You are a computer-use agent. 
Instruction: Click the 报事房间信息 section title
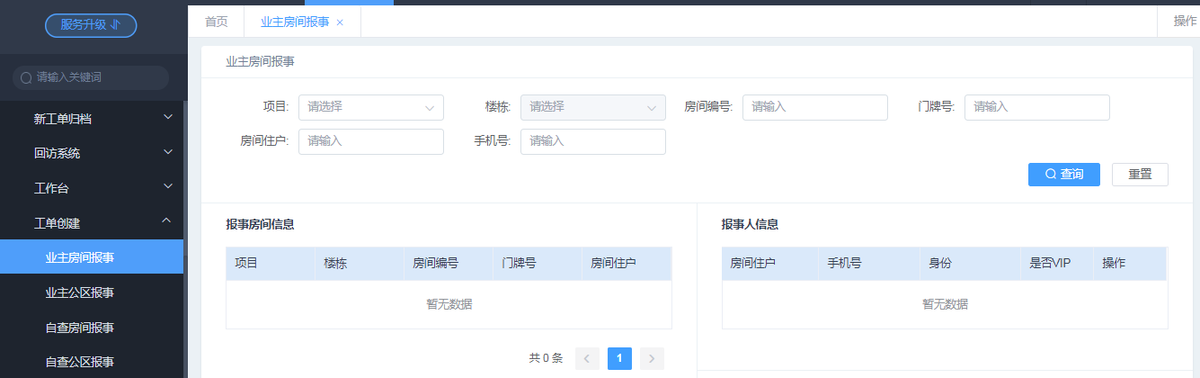tap(260, 225)
